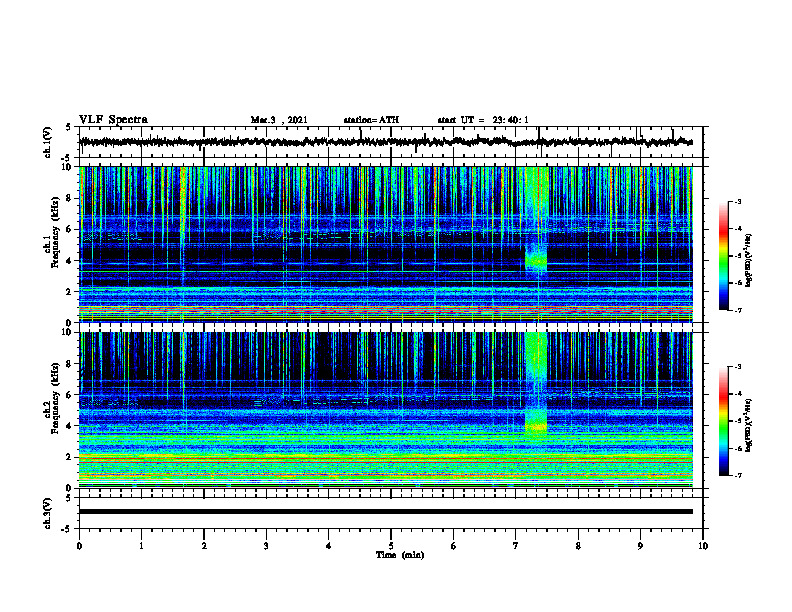
Task: Click the ch.3(V) axis label
Action: 47,514
